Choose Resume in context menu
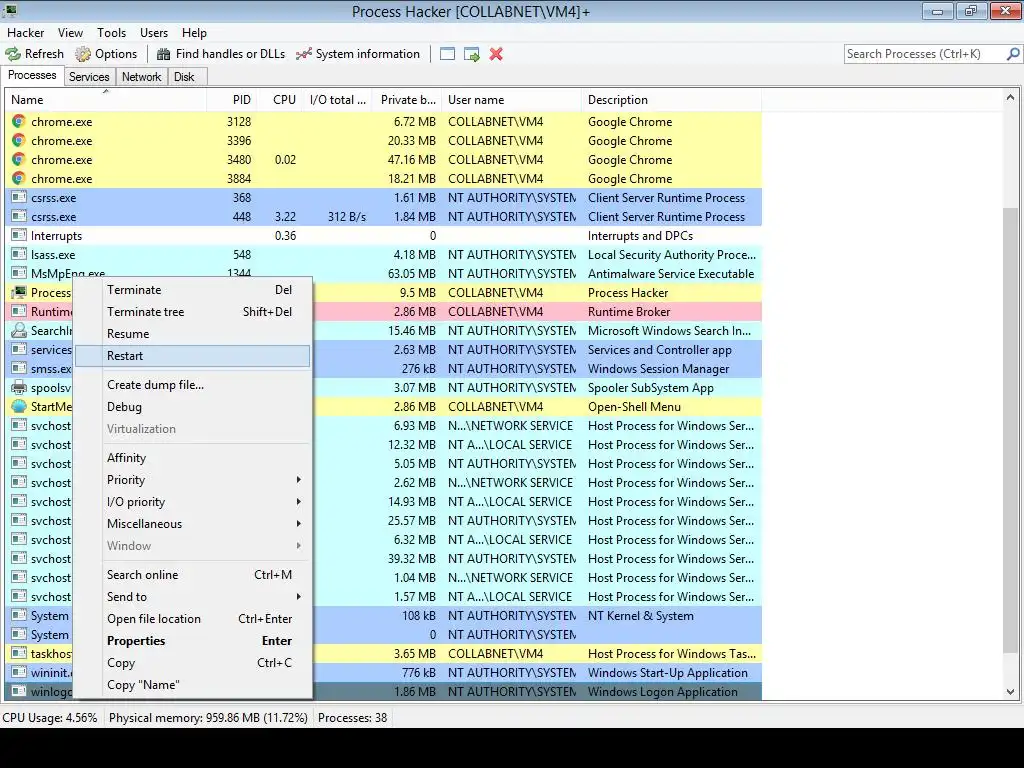Image resolution: width=1024 pixels, height=768 pixels. (x=193, y=334)
